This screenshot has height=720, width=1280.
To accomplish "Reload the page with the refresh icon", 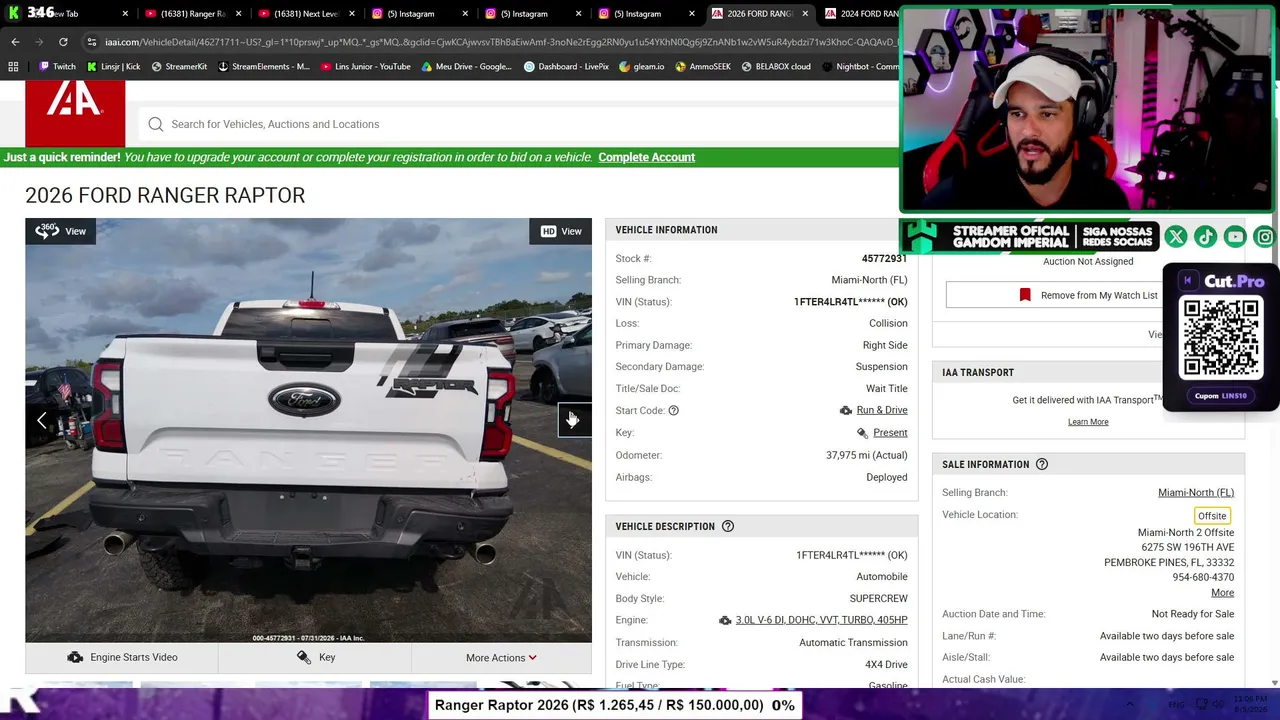I will [x=63, y=42].
